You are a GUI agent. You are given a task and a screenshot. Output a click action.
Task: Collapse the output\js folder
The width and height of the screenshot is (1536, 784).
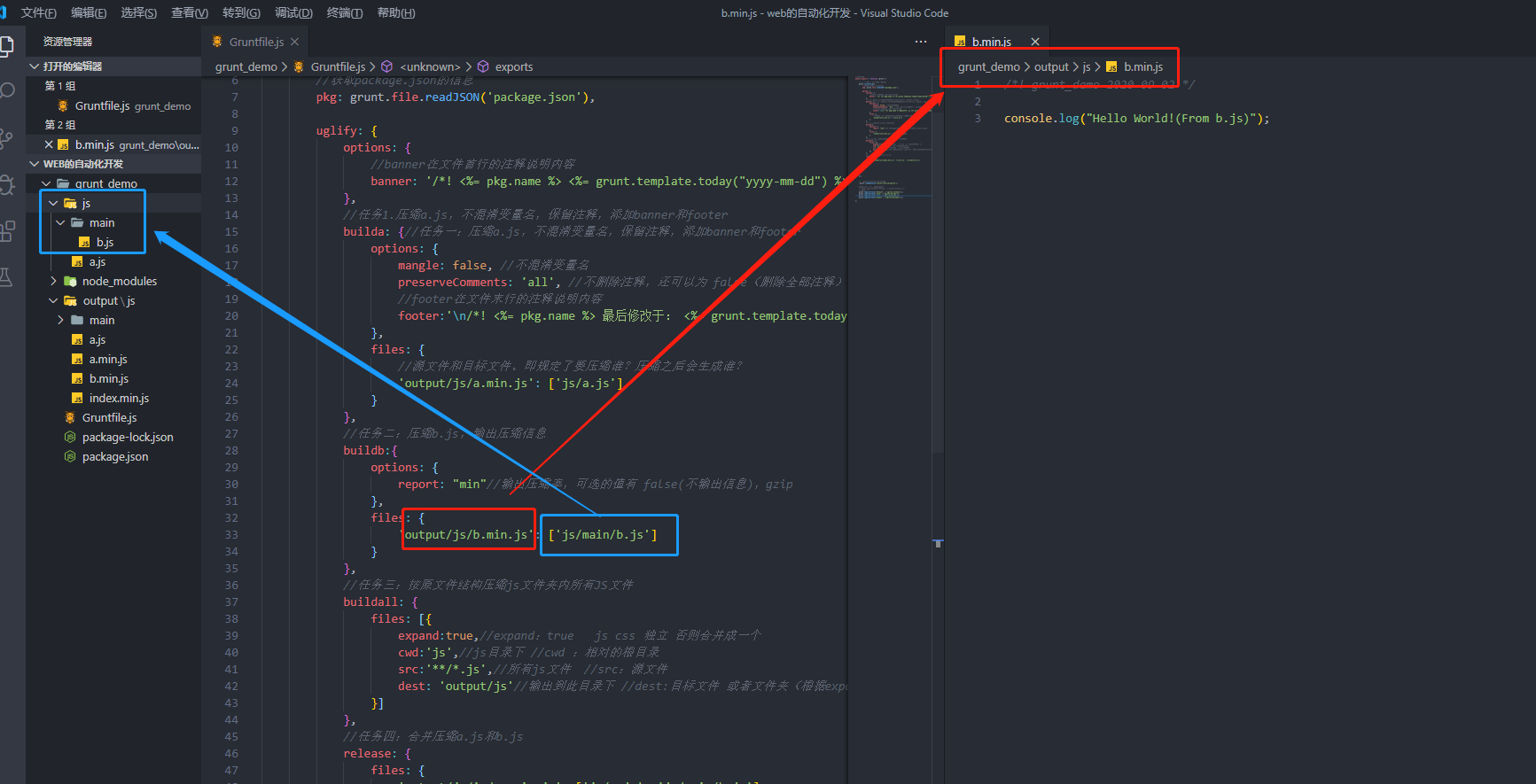[53, 300]
